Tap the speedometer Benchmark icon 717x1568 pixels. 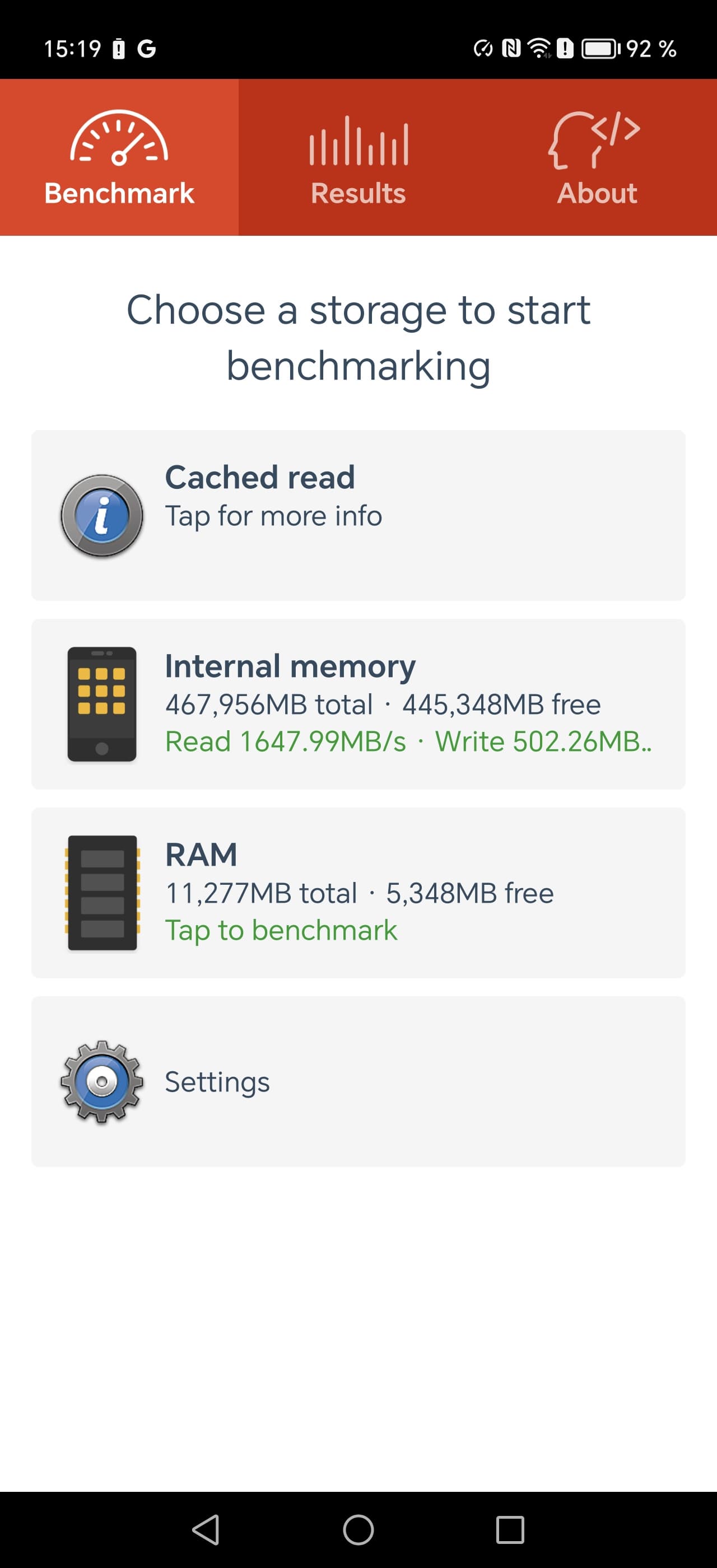[119, 138]
